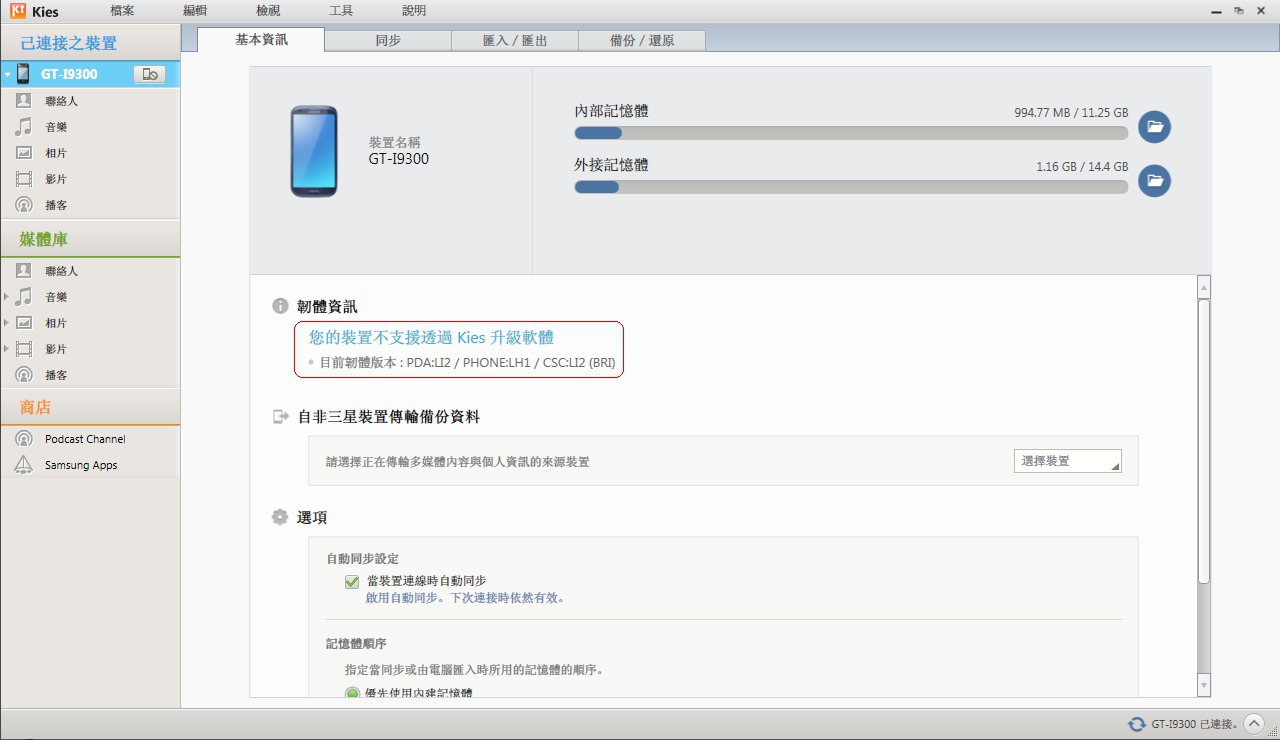The image size is (1280, 740).
Task: Expand 影片 in media library
Action: tap(6, 349)
